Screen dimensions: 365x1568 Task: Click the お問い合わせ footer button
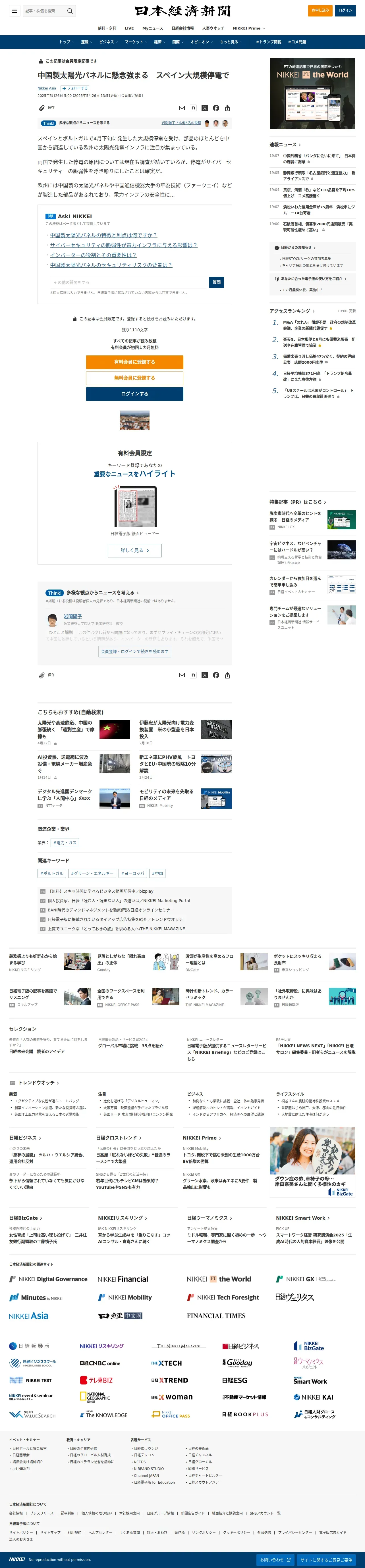[x=275, y=1559]
